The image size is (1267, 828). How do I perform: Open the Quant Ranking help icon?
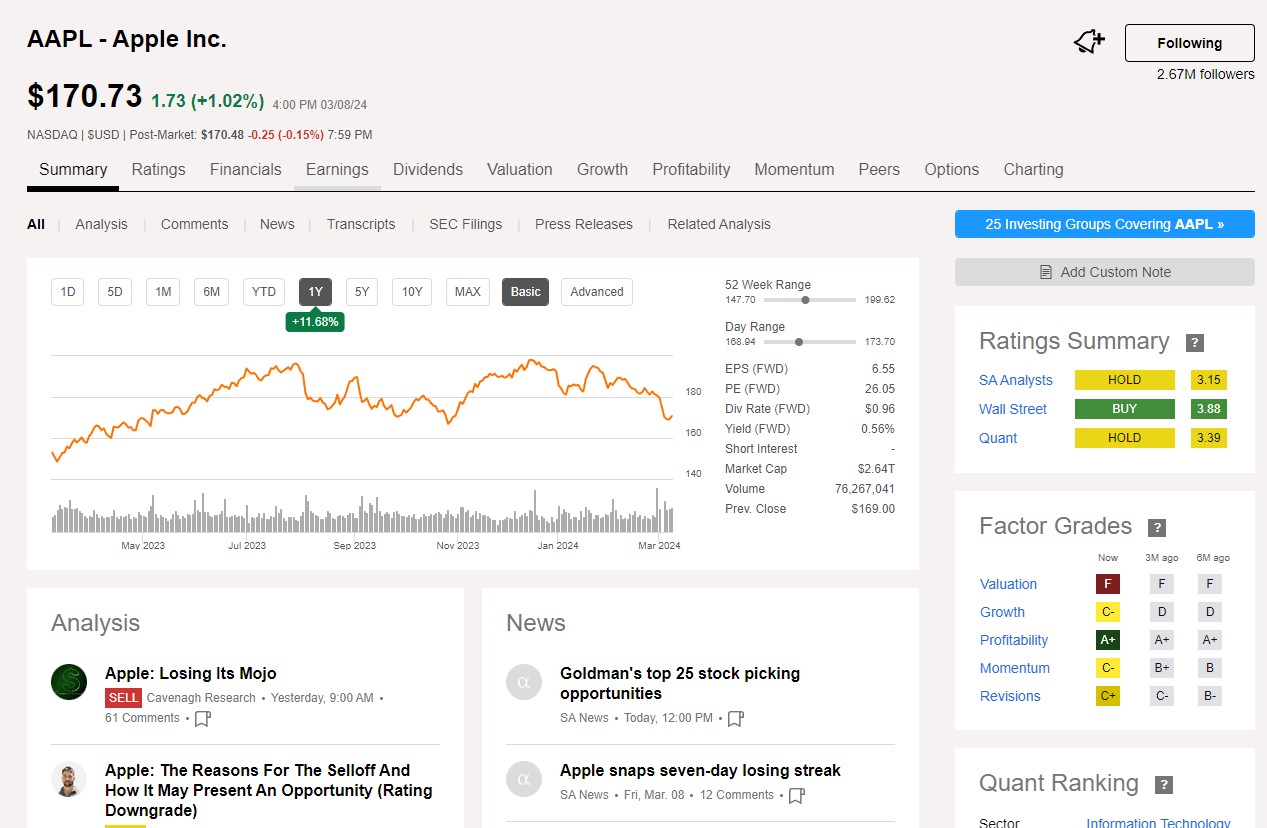pos(1164,785)
